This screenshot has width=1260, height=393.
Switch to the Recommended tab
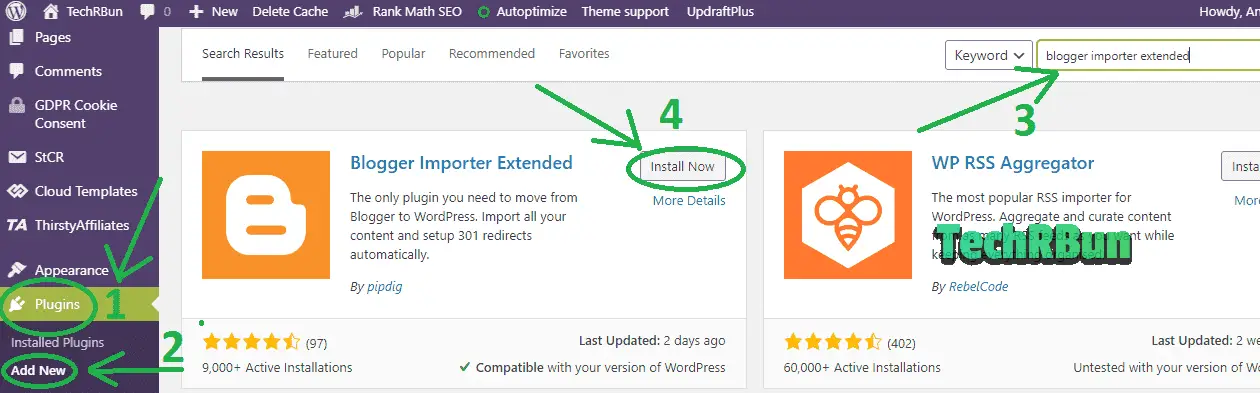[x=492, y=53]
